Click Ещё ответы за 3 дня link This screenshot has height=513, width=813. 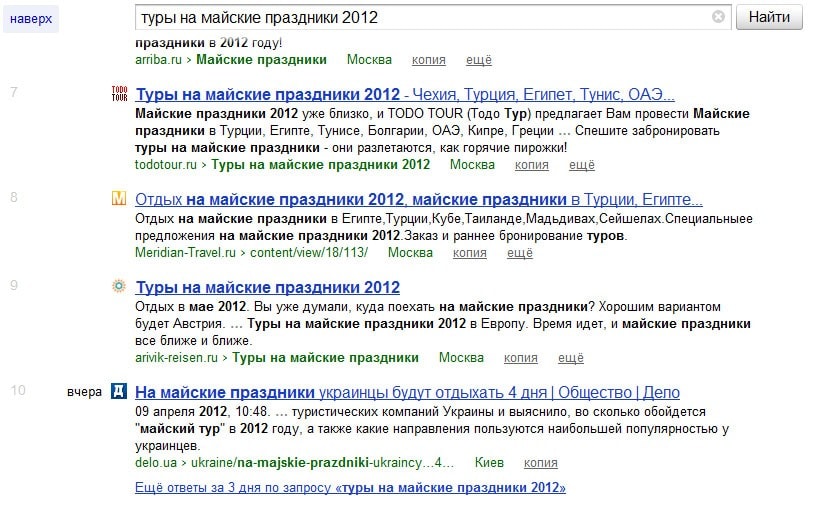click(350, 488)
